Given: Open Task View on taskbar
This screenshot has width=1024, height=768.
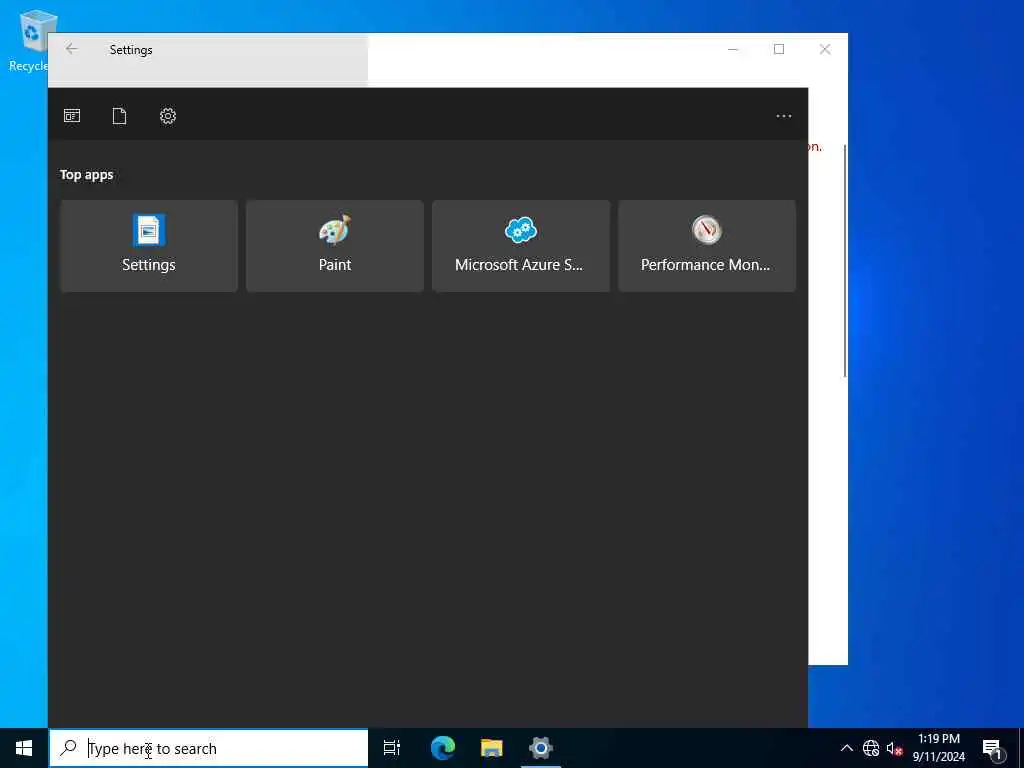Looking at the screenshot, I should pyautogui.click(x=392, y=748).
